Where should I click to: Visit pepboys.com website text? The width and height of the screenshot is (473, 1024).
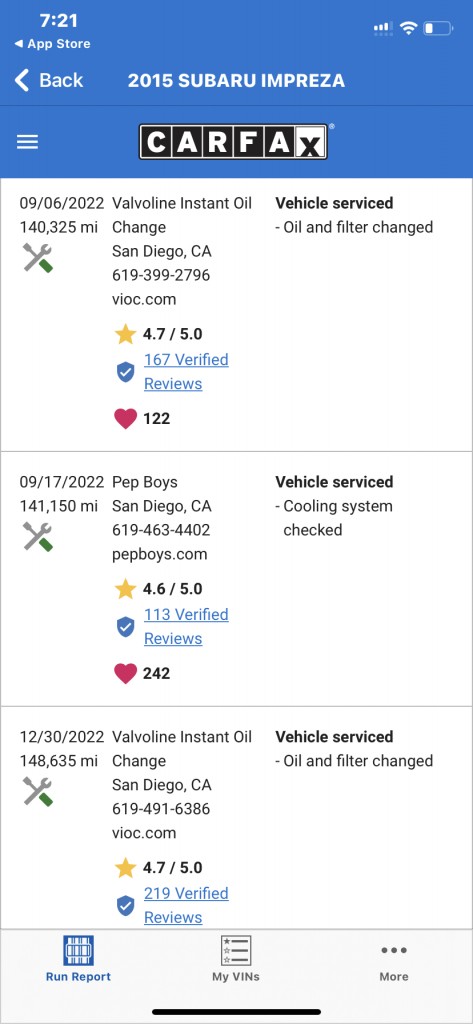(159, 554)
